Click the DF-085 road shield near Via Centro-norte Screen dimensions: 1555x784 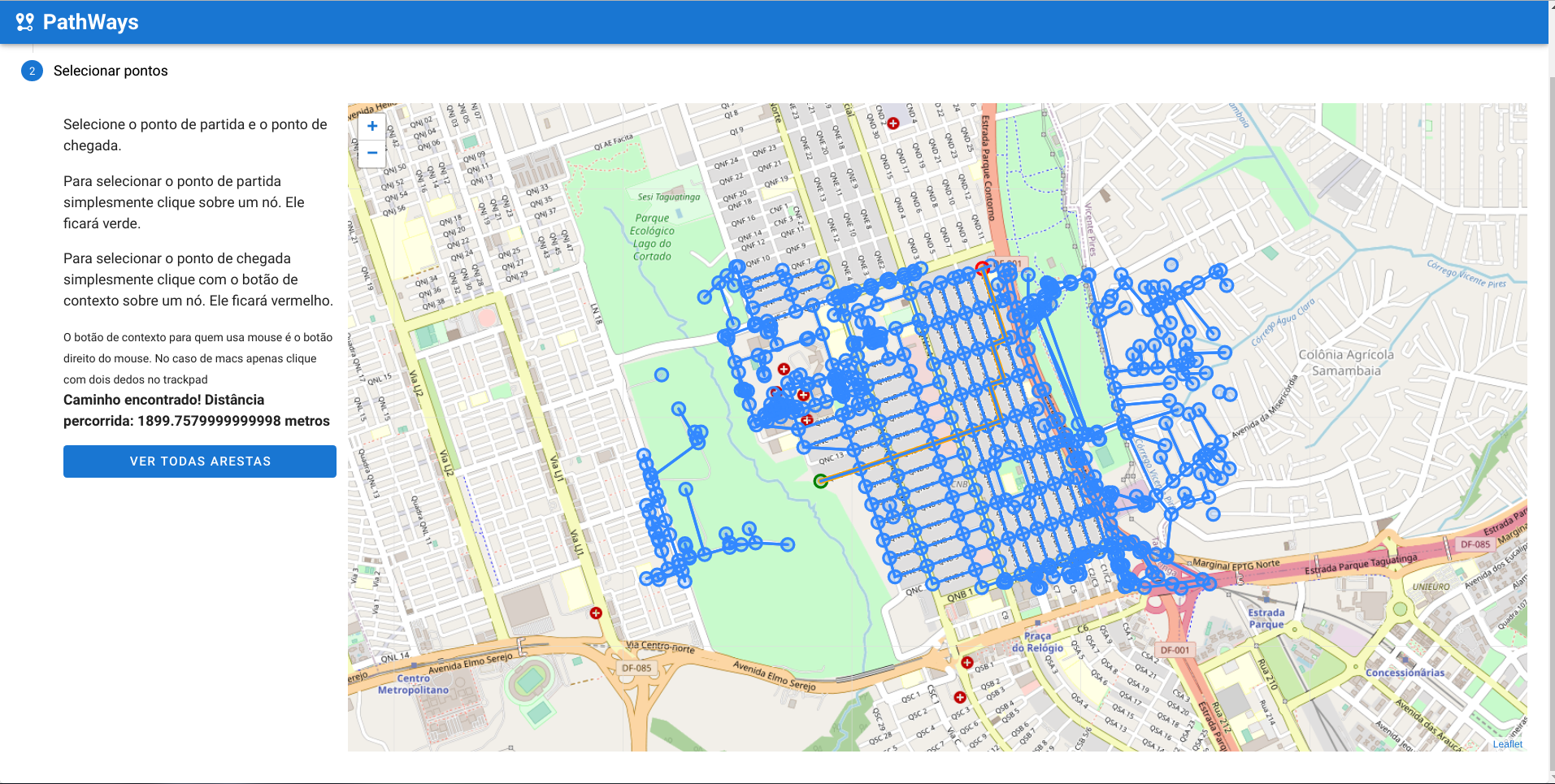[x=636, y=668]
